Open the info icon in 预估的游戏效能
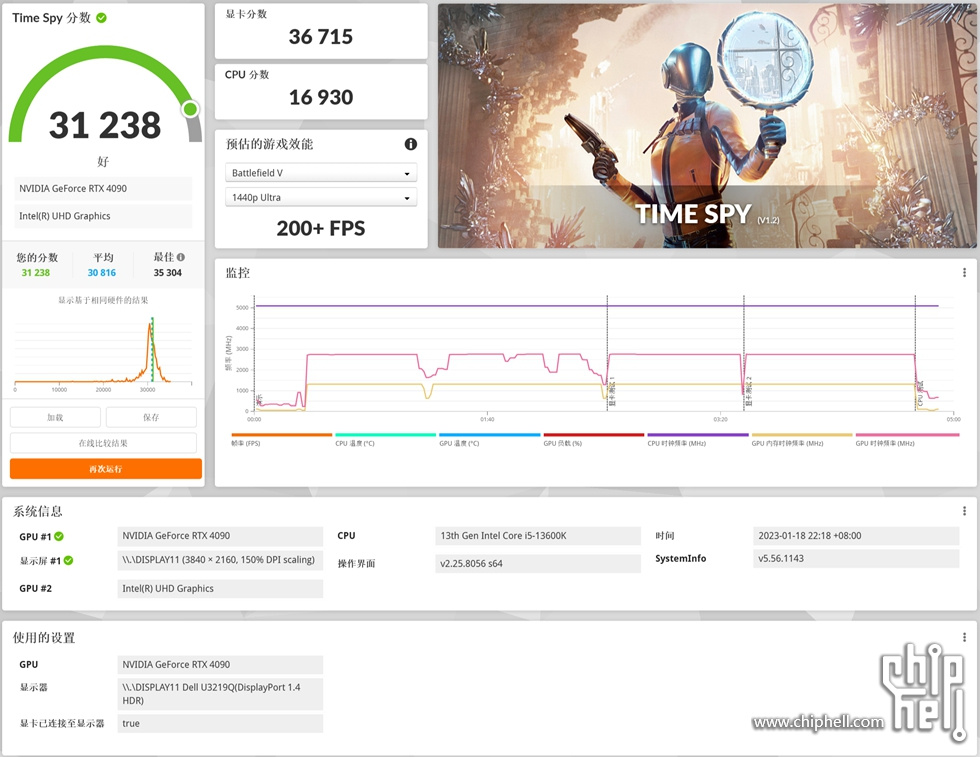Viewport: 980px width, 757px height. (x=411, y=144)
